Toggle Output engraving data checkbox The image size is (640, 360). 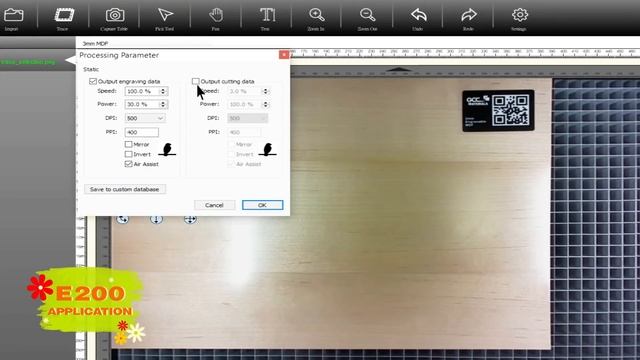coord(93,81)
